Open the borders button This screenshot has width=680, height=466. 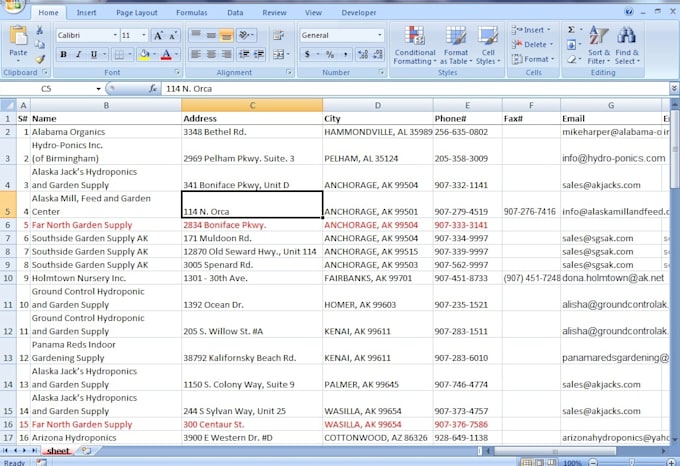pyautogui.click(x=119, y=55)
